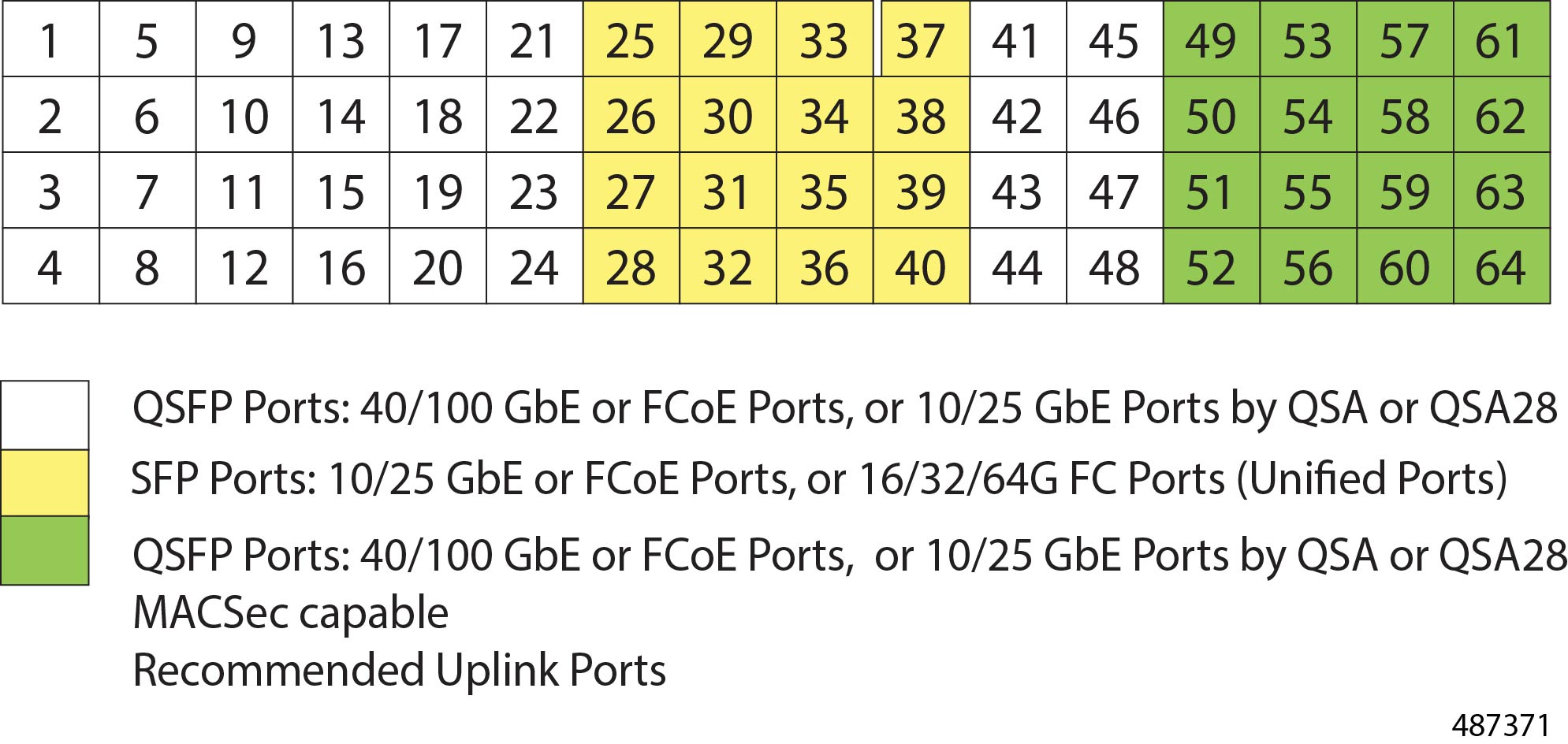Choose yellow port 40 cell
The width and height of the screenshot is (1568, 744).
point(922,266)
